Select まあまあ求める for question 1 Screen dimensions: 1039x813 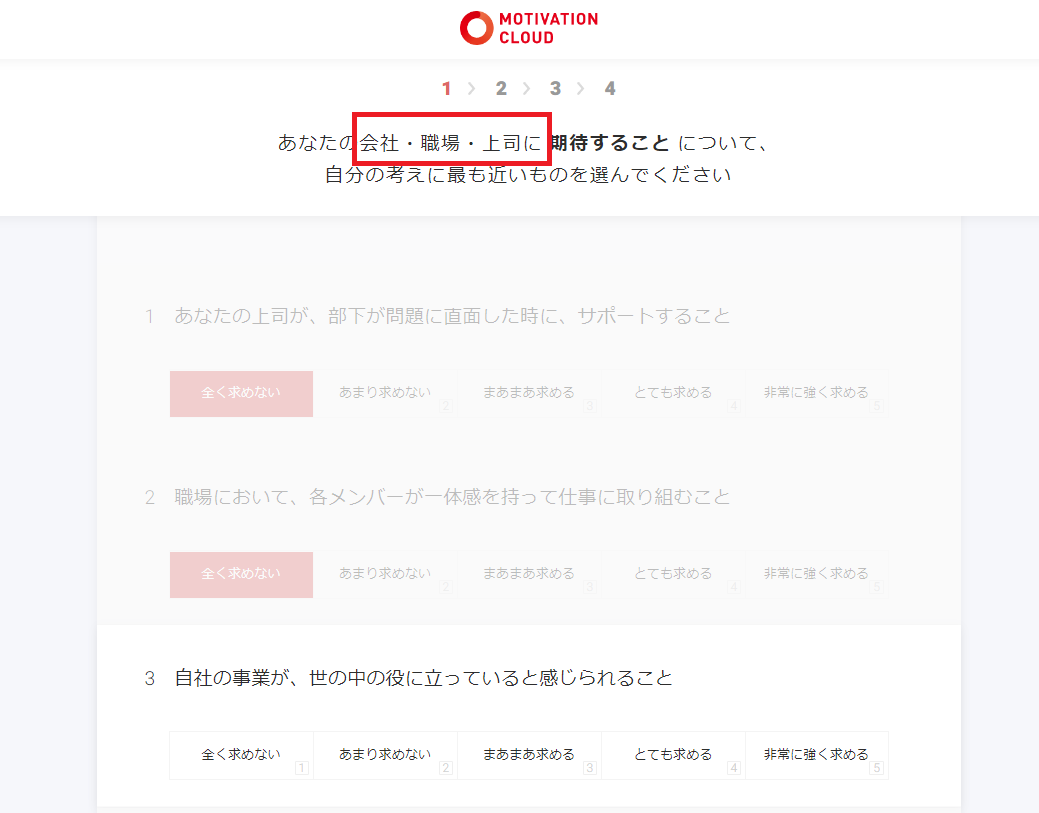(x=529, y=394)
